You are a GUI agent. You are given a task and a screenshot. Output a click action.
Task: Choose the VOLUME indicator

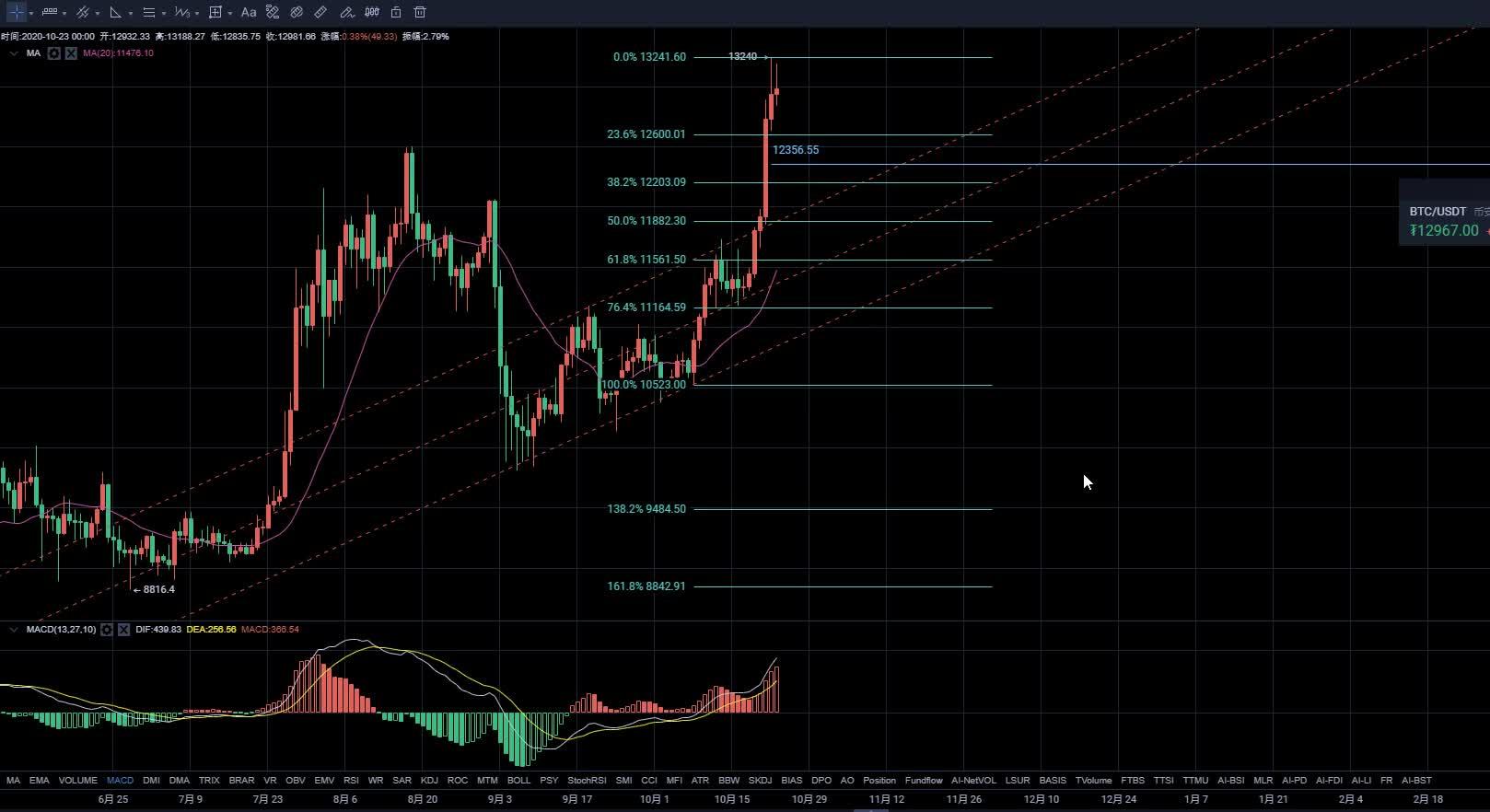[x=77, y=781]
